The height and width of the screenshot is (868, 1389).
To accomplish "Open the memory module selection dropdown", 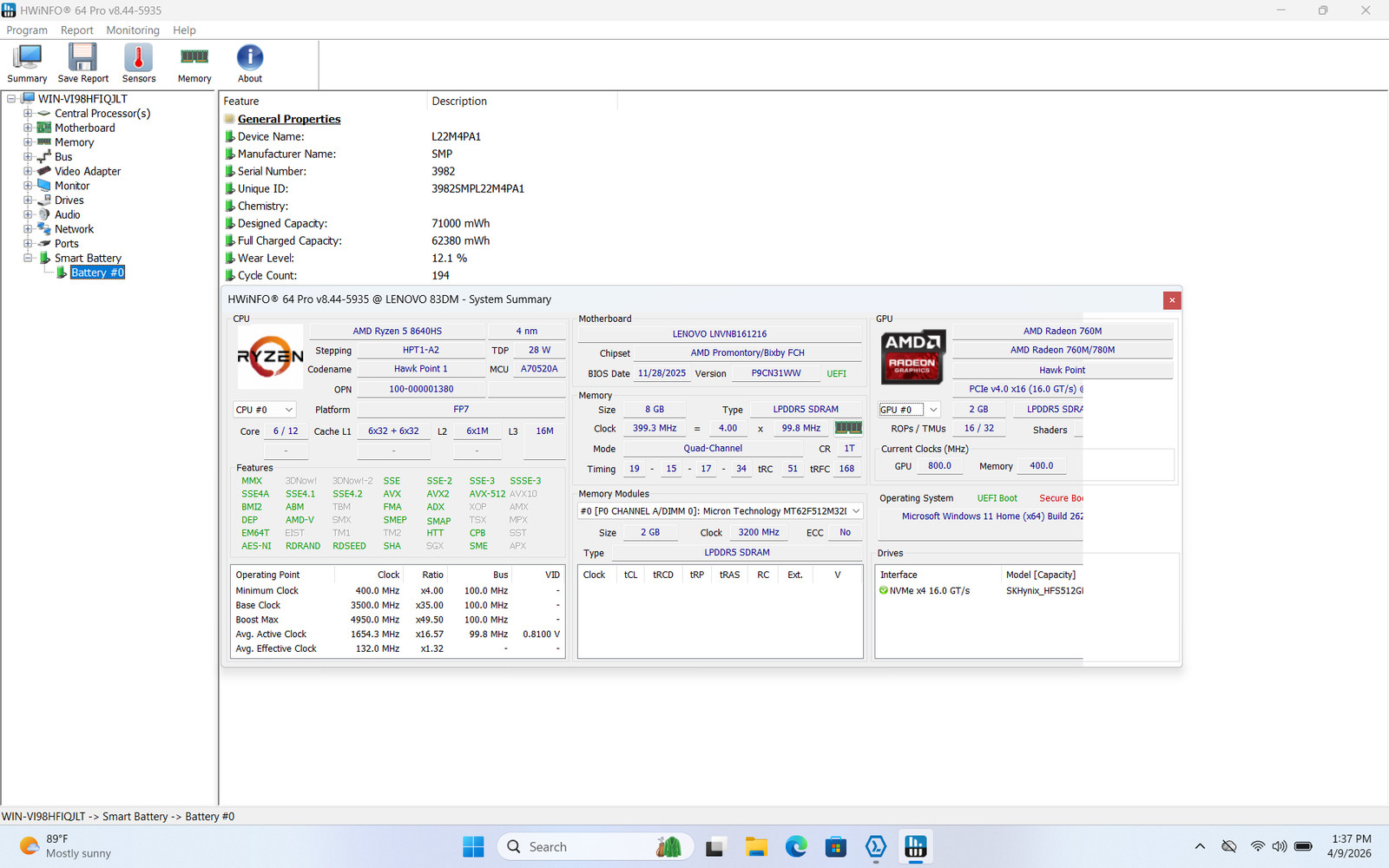I will (721, 511).
